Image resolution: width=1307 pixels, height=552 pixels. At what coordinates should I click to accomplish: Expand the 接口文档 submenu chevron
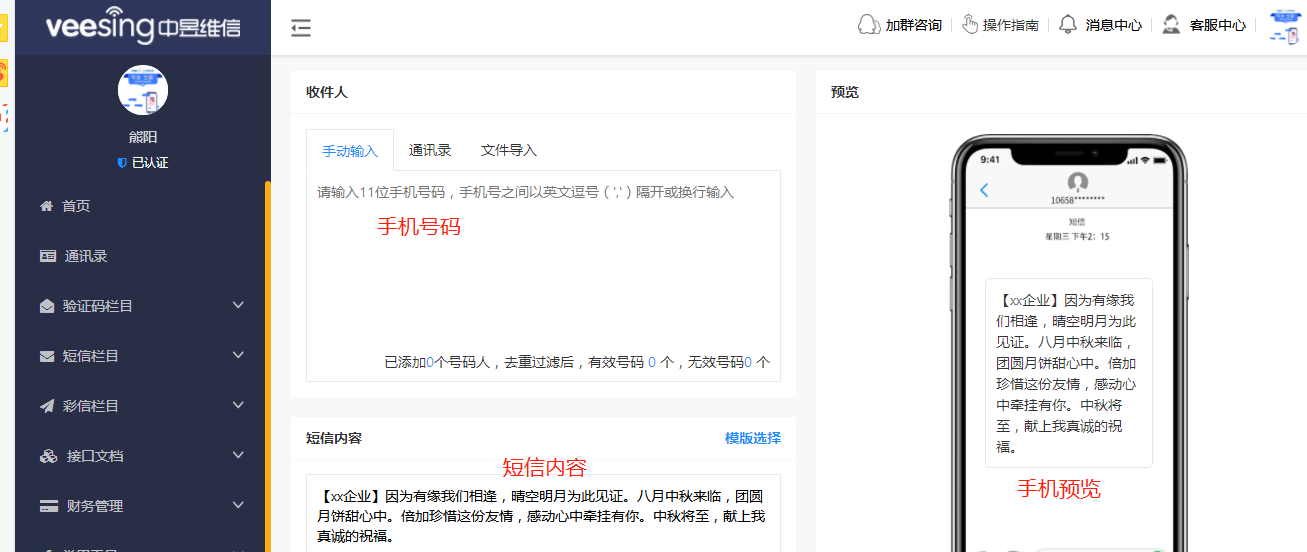238,455
